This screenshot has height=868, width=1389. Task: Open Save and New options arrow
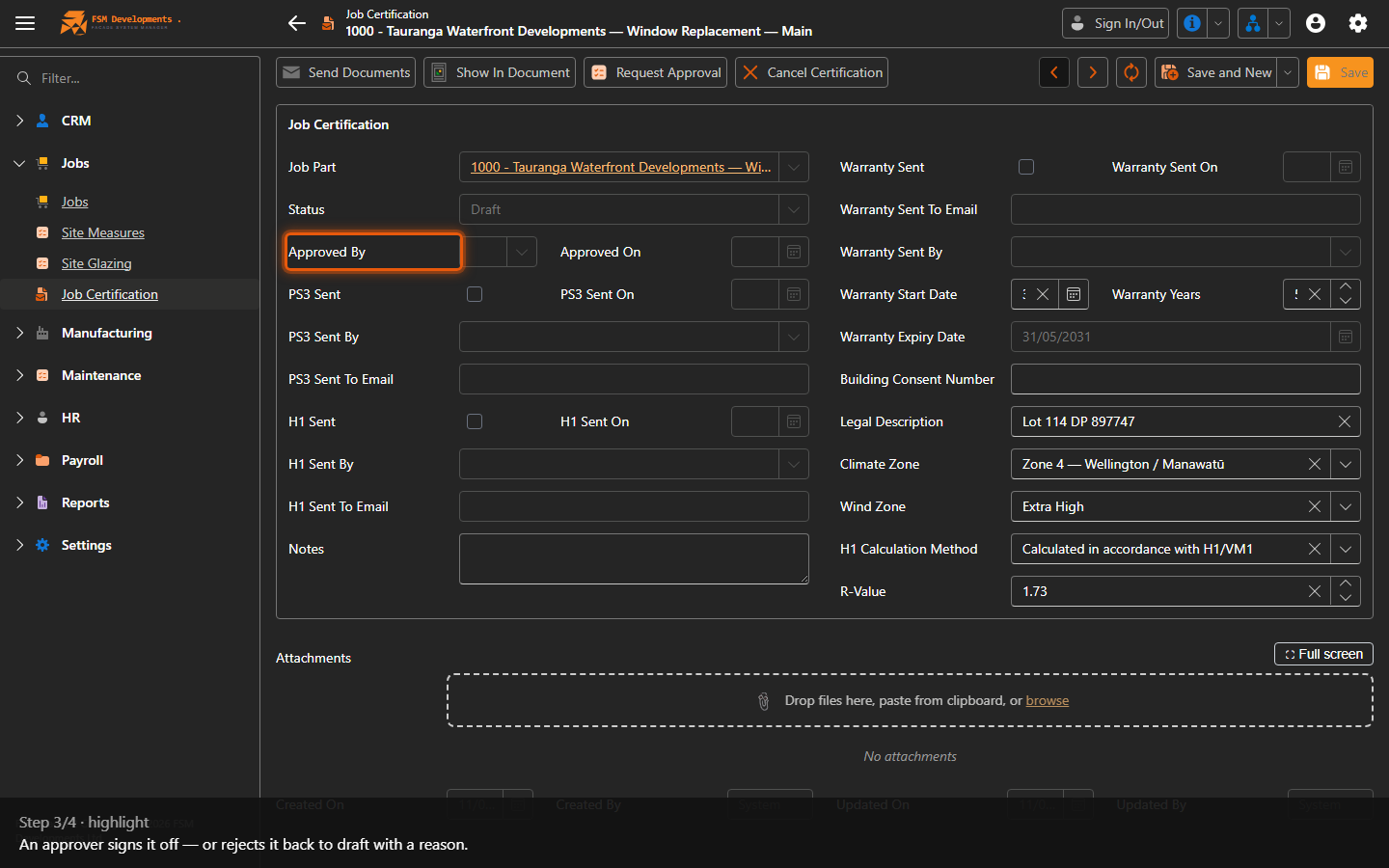click(1288, 72)
